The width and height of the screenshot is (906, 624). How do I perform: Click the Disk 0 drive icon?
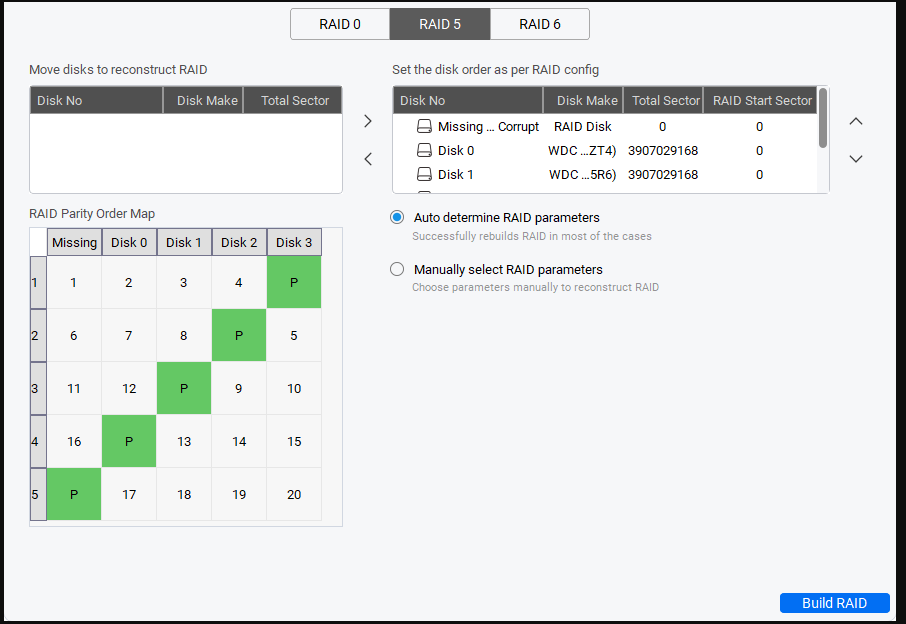tap(425, 151)
